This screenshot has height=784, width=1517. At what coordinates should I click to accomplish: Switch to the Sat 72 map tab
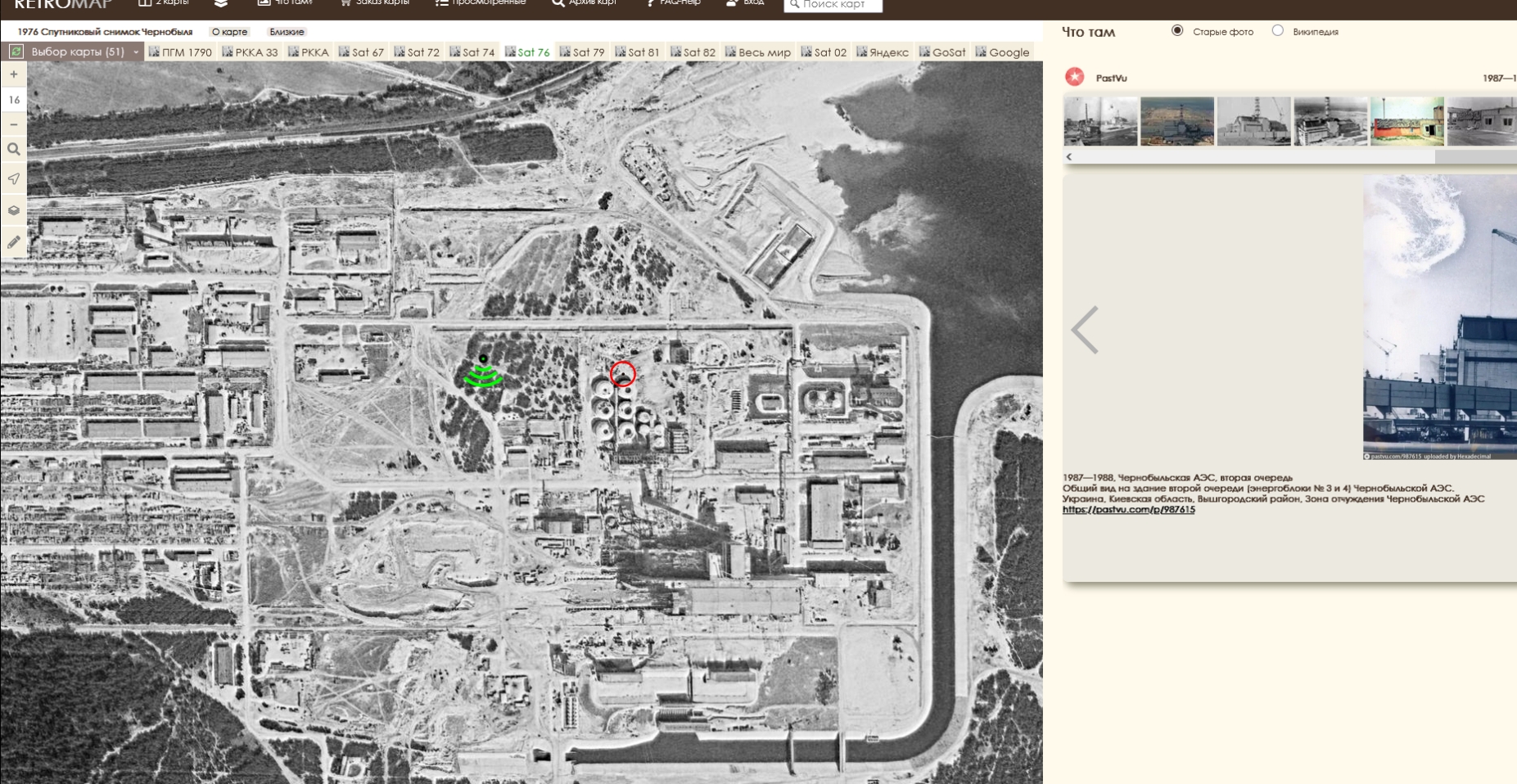click(417, 52)
